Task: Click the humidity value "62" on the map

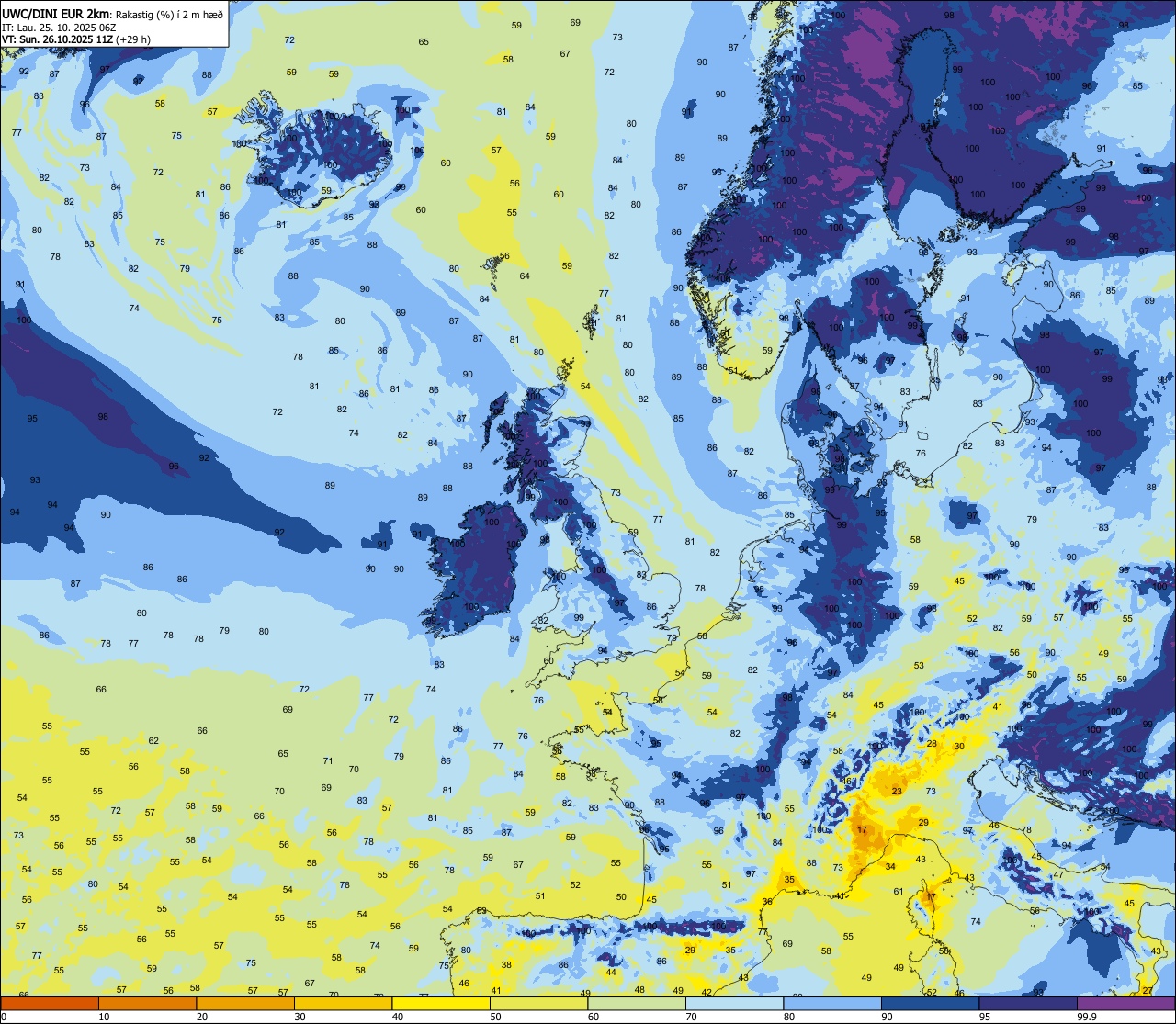Action: coord(153,740)
